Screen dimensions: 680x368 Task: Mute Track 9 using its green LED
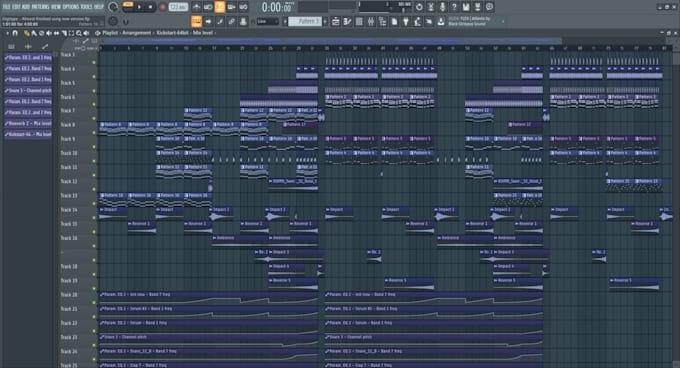click(x=94, y=147)
